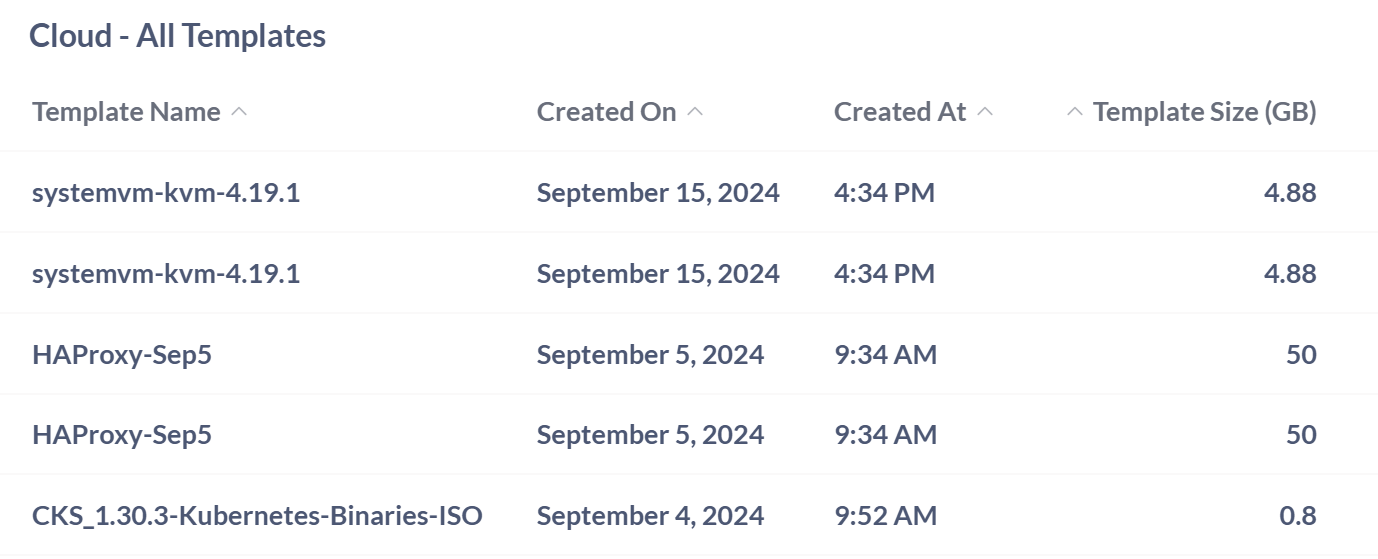
Task: Select the second systemvm-kvm-4.19.1 template name
Action: coord(166,274)
